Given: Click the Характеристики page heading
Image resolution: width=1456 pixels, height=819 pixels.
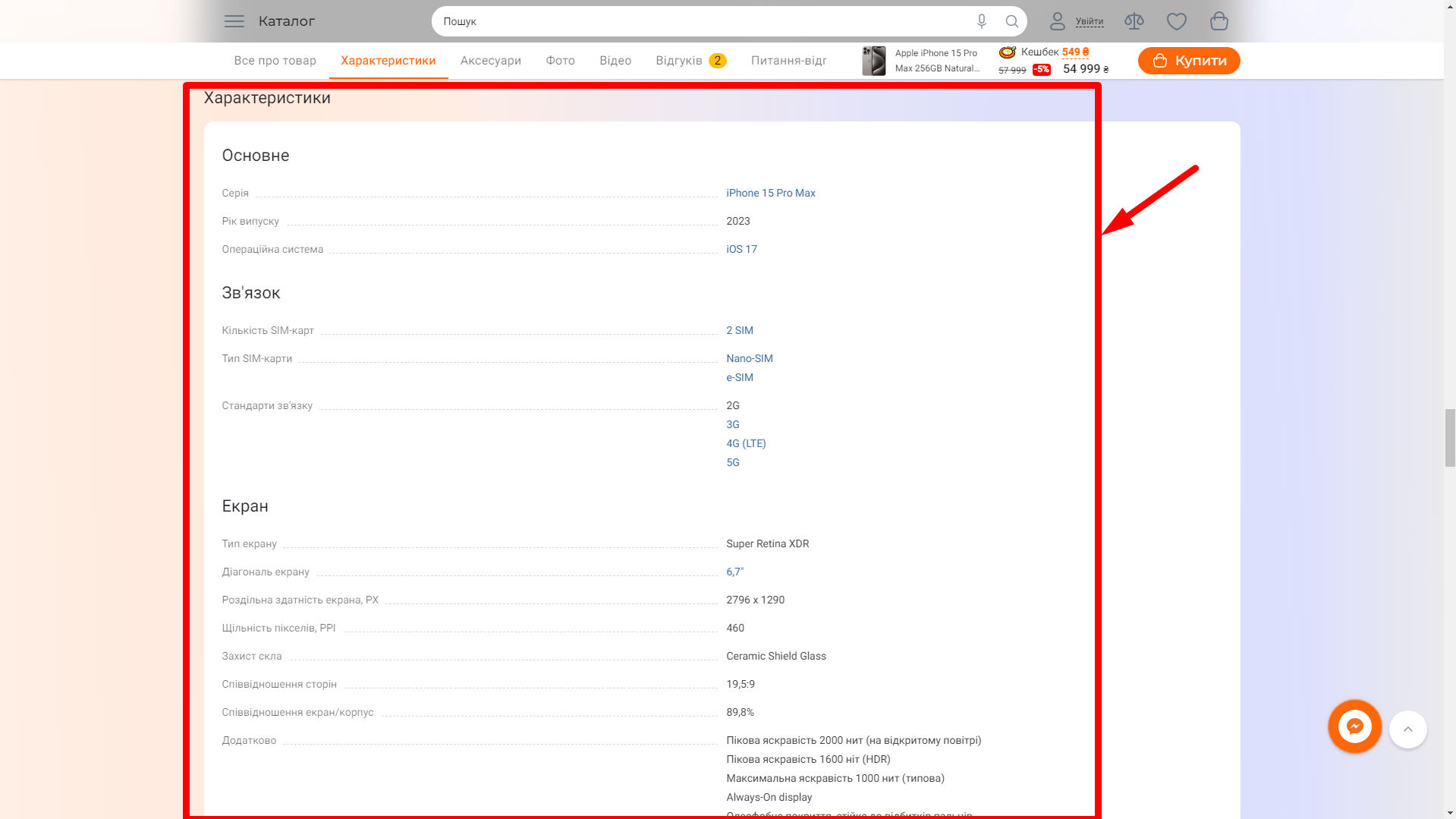Looking at the screenshot, I should [x=267, y=98].
